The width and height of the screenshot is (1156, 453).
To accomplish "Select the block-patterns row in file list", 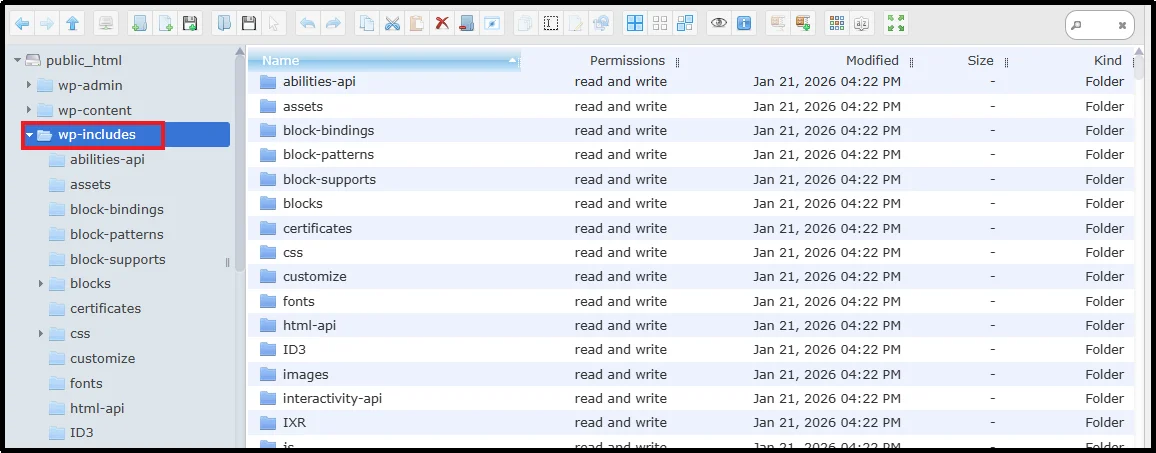I will tap(692, 155).
